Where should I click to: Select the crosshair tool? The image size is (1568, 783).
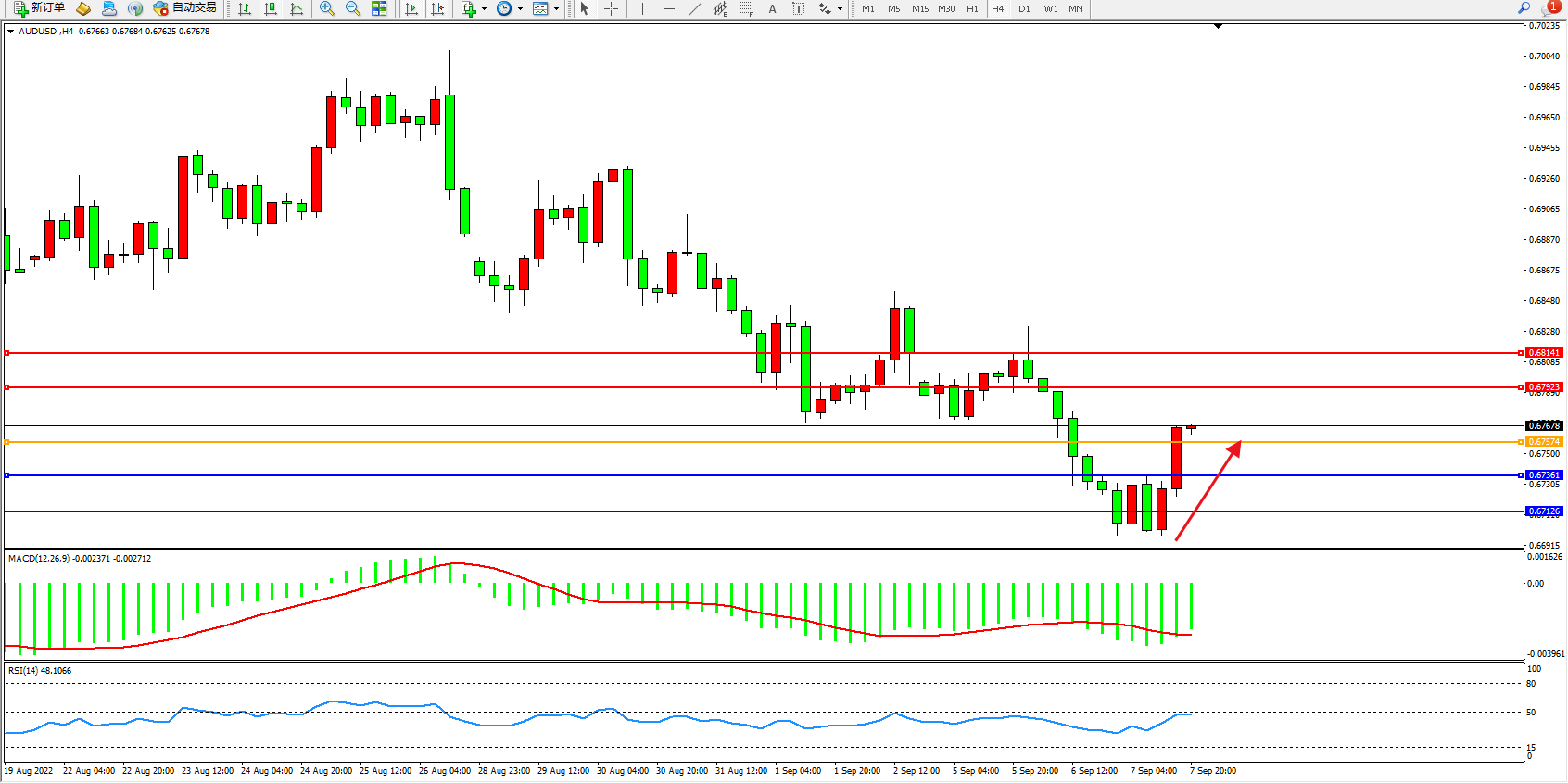(x=612, y=8)
